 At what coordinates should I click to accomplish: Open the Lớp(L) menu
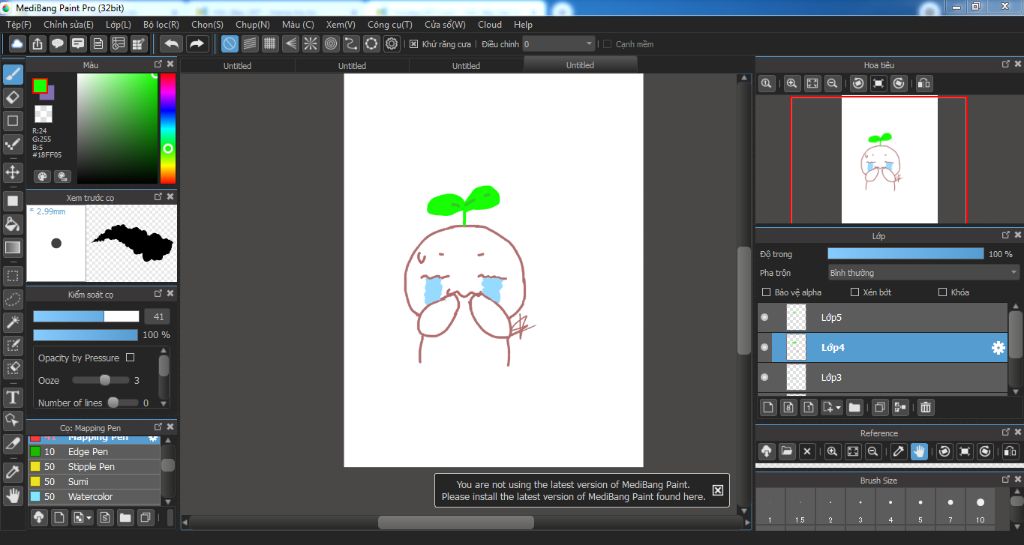point(118,25)
